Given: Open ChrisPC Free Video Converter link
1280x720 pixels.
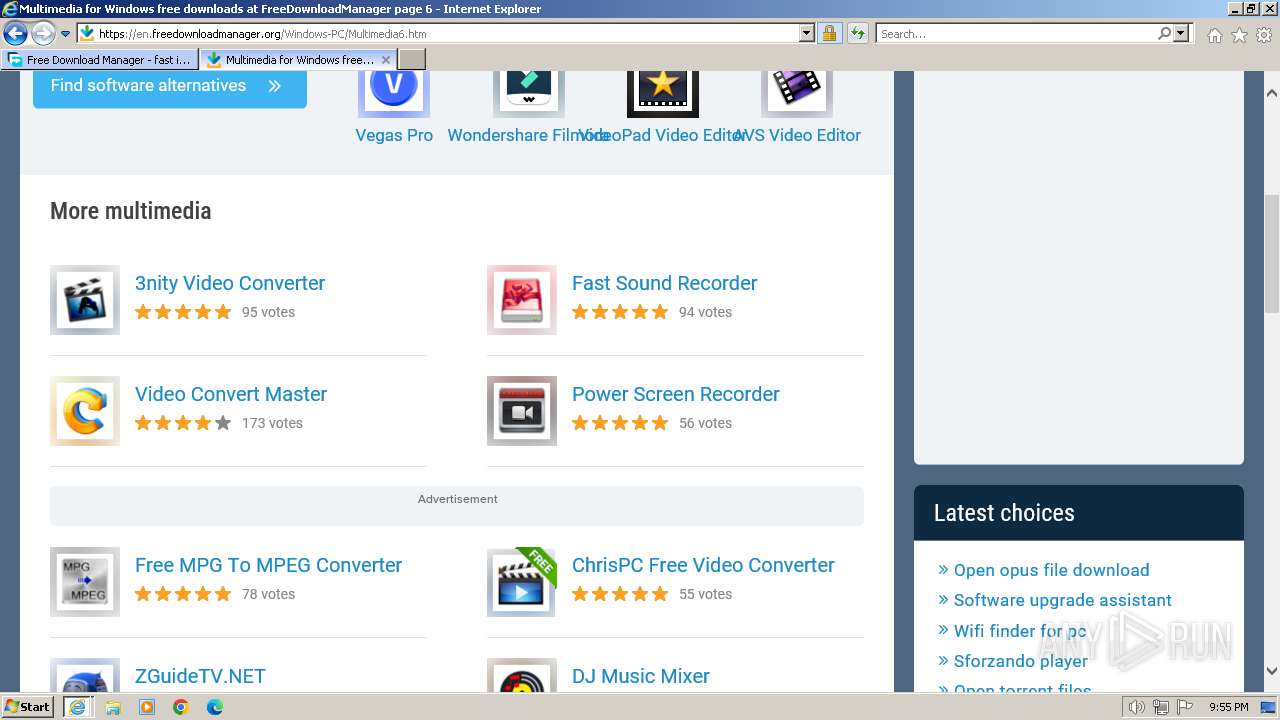Looking at the screenshot, I should (703, 565).
